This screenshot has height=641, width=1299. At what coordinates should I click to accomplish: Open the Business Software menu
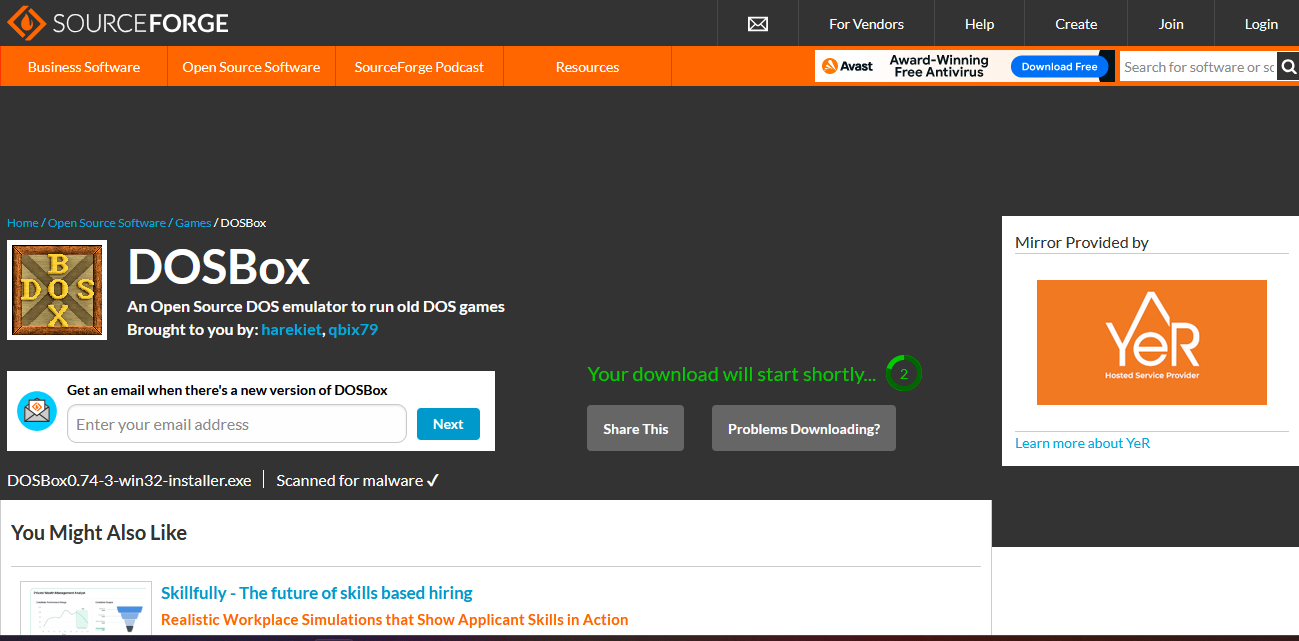(x=84, y=67)
